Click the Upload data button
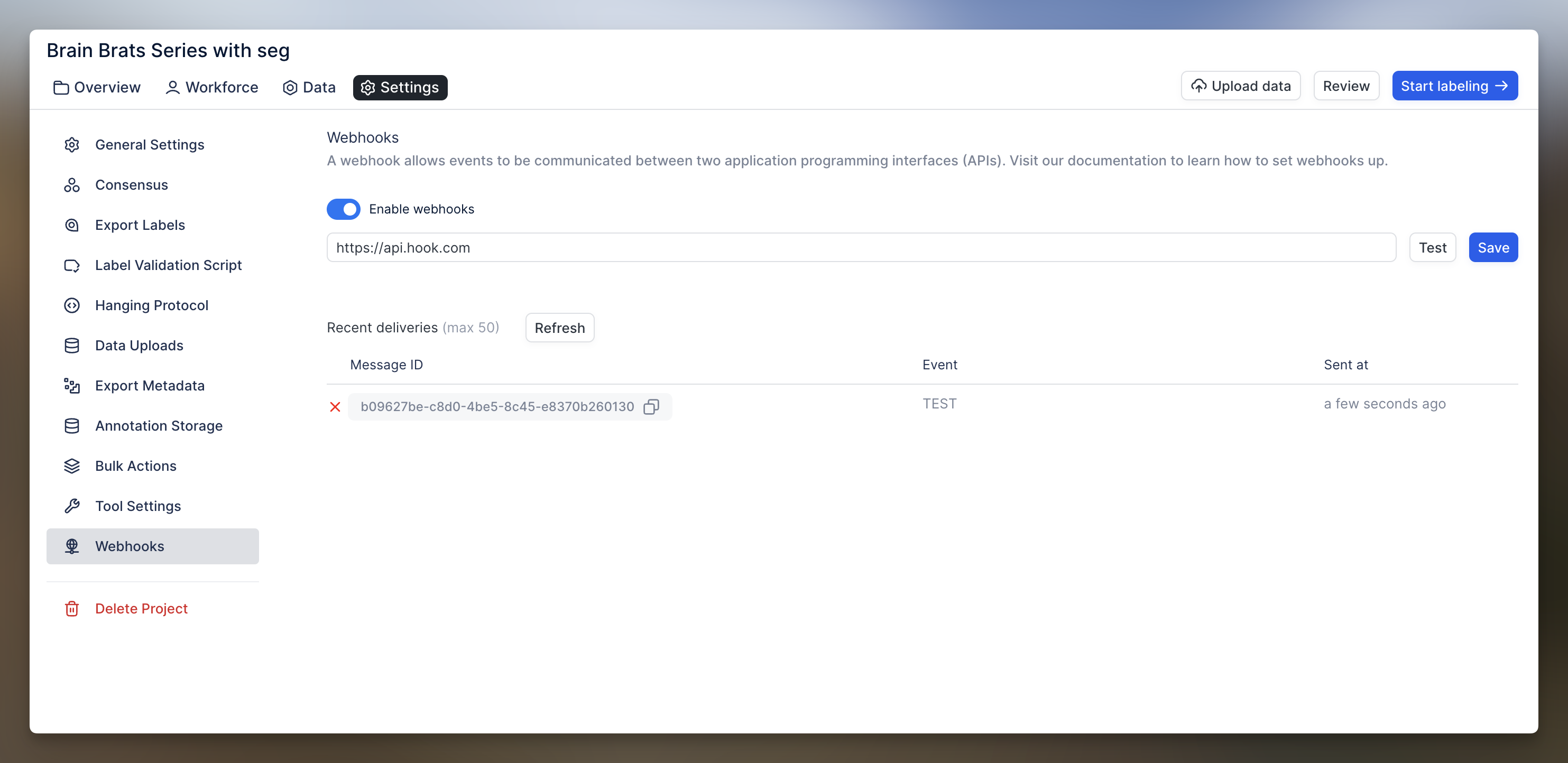1568x763 pixels. point(1240,87)
